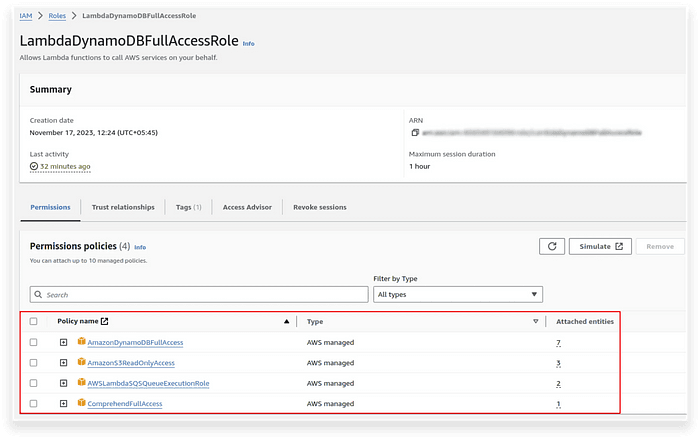700x439 pixels.
Task: Open the external link icon beside Policy name
Action: point(104,321)
